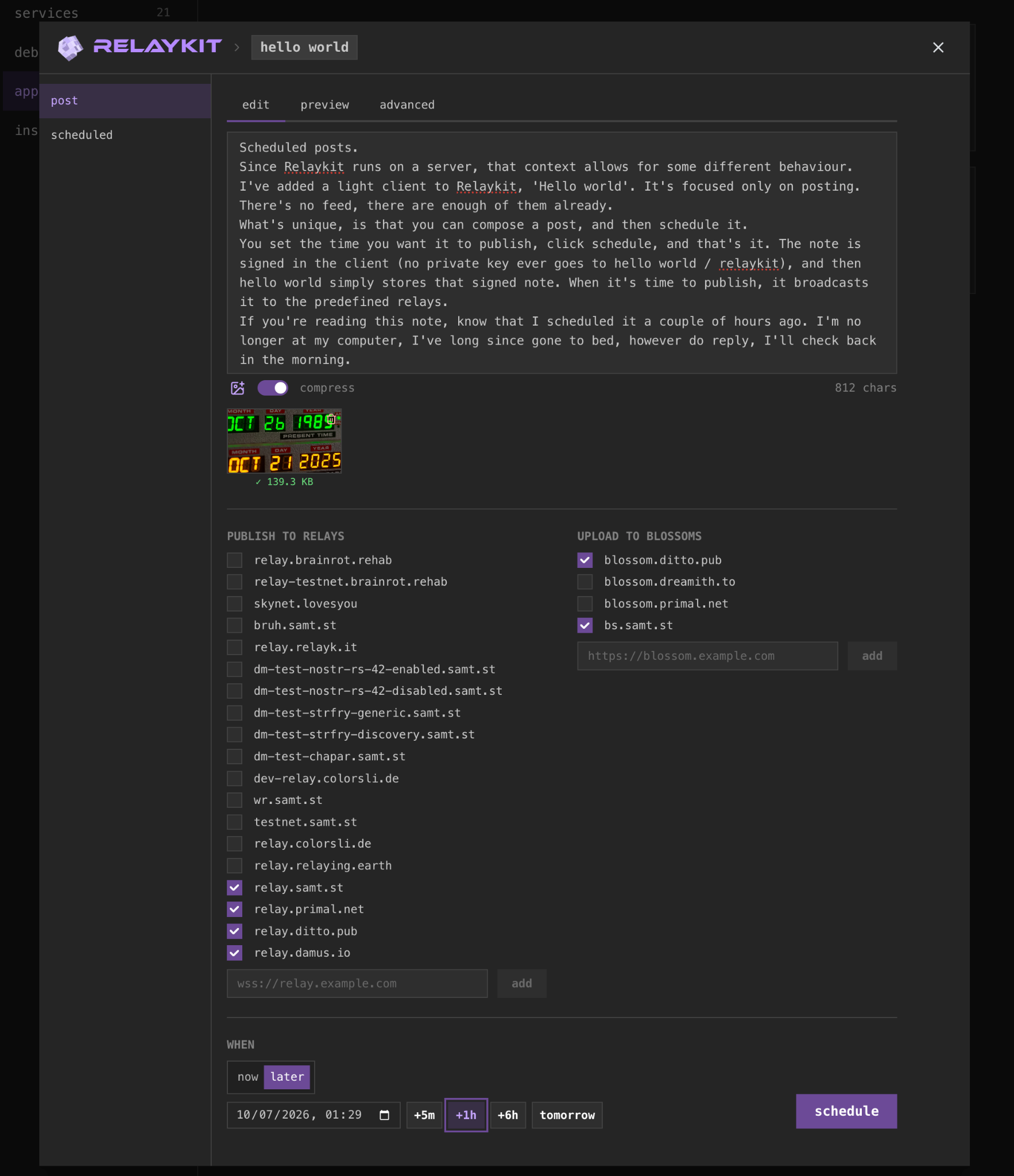Uncheck blossom.ditto.pub server
Image resolution: width=1014 pixels, height=1176 pixels.
tap(585, 560)
